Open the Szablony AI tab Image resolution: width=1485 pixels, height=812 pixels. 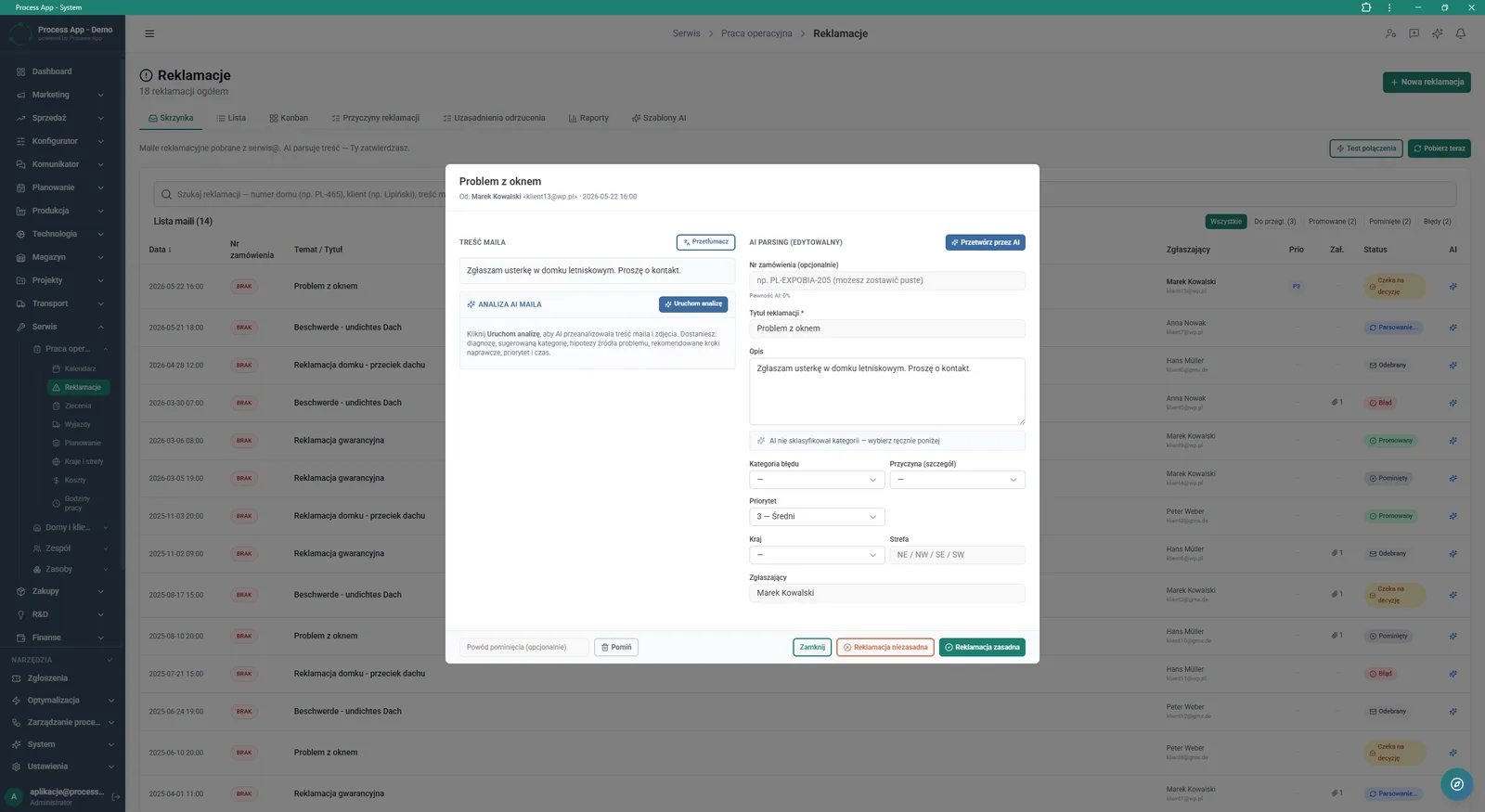coord(659,118)
